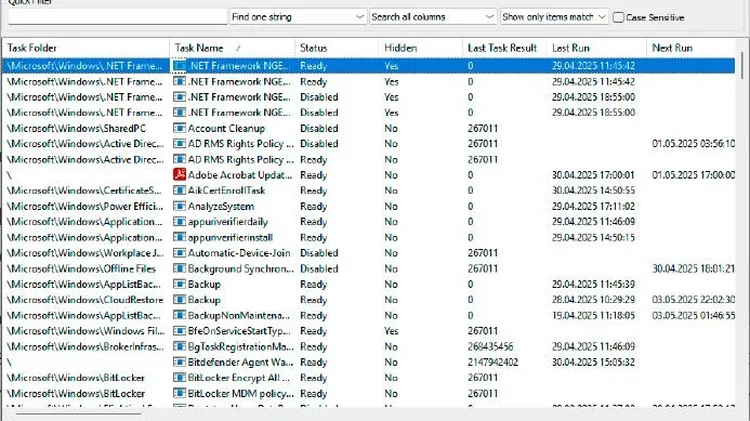Viewport: 750px width, 421px height.
Task: Click the Adobe Acrobat Update task icon
Action: tap(179, 175)
